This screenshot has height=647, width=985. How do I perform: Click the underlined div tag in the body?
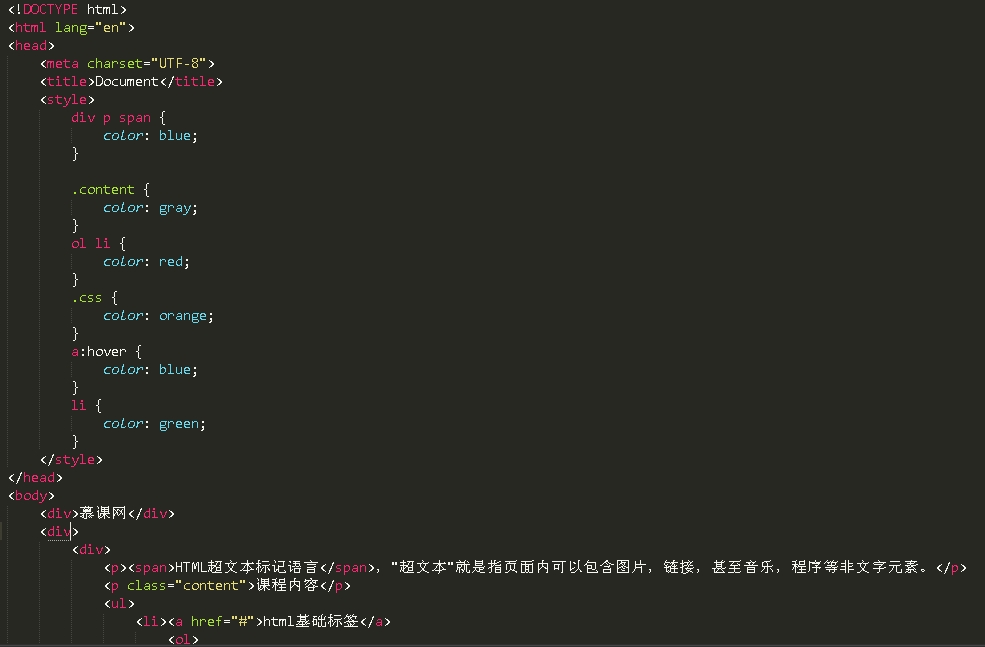pyautogui.click(x=59, y=531)
